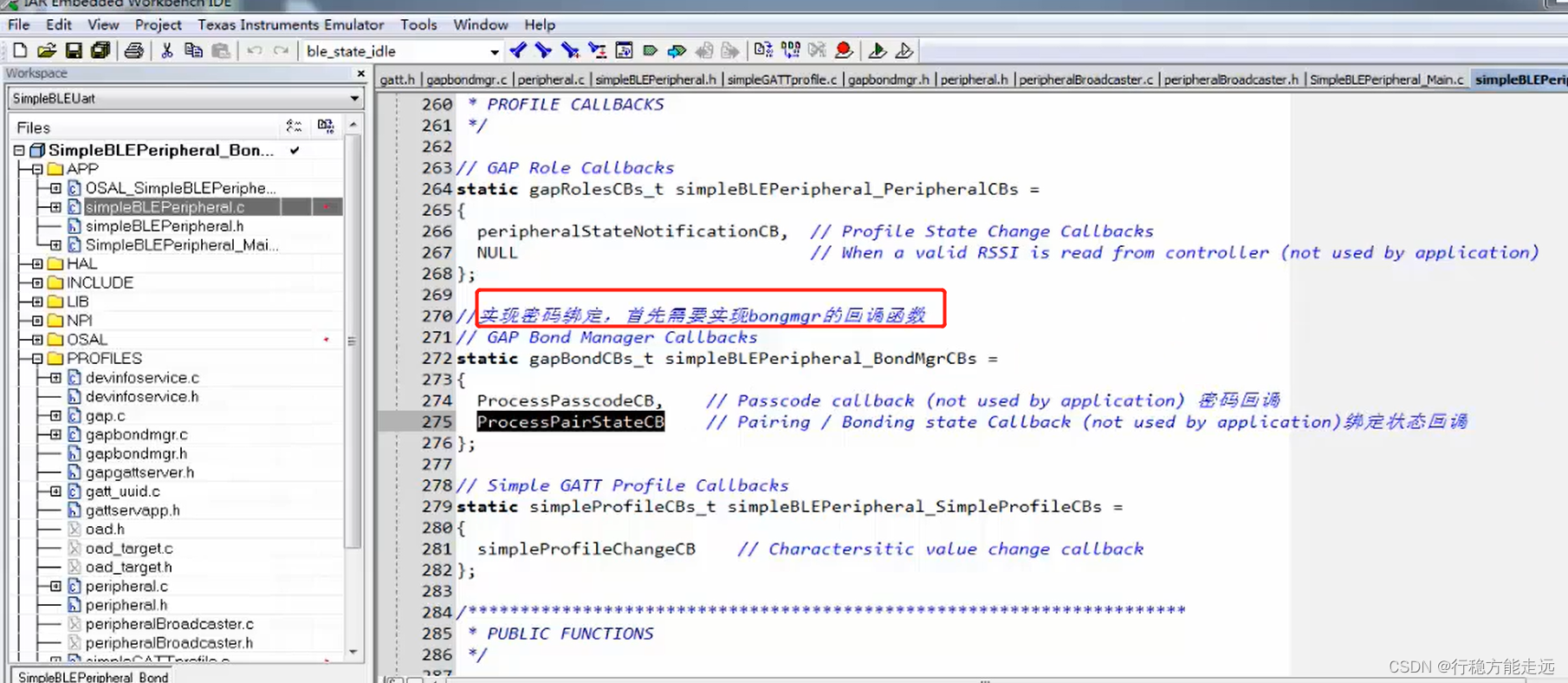Viewport: 1568px width, 683px height.
Task: Switch to the gapbondmgr.c editor tab
Action: pyautogui.click(x=466, y=80)
